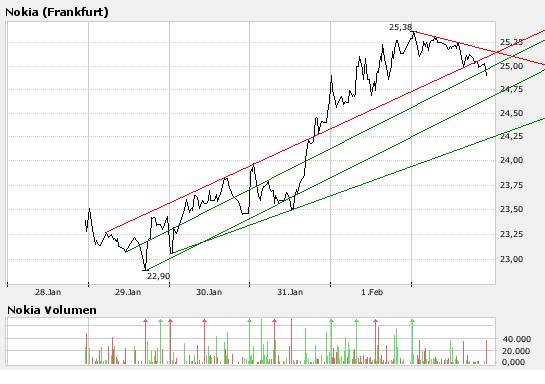Click the 'Nokia Volumen' heading

point(52,310)
